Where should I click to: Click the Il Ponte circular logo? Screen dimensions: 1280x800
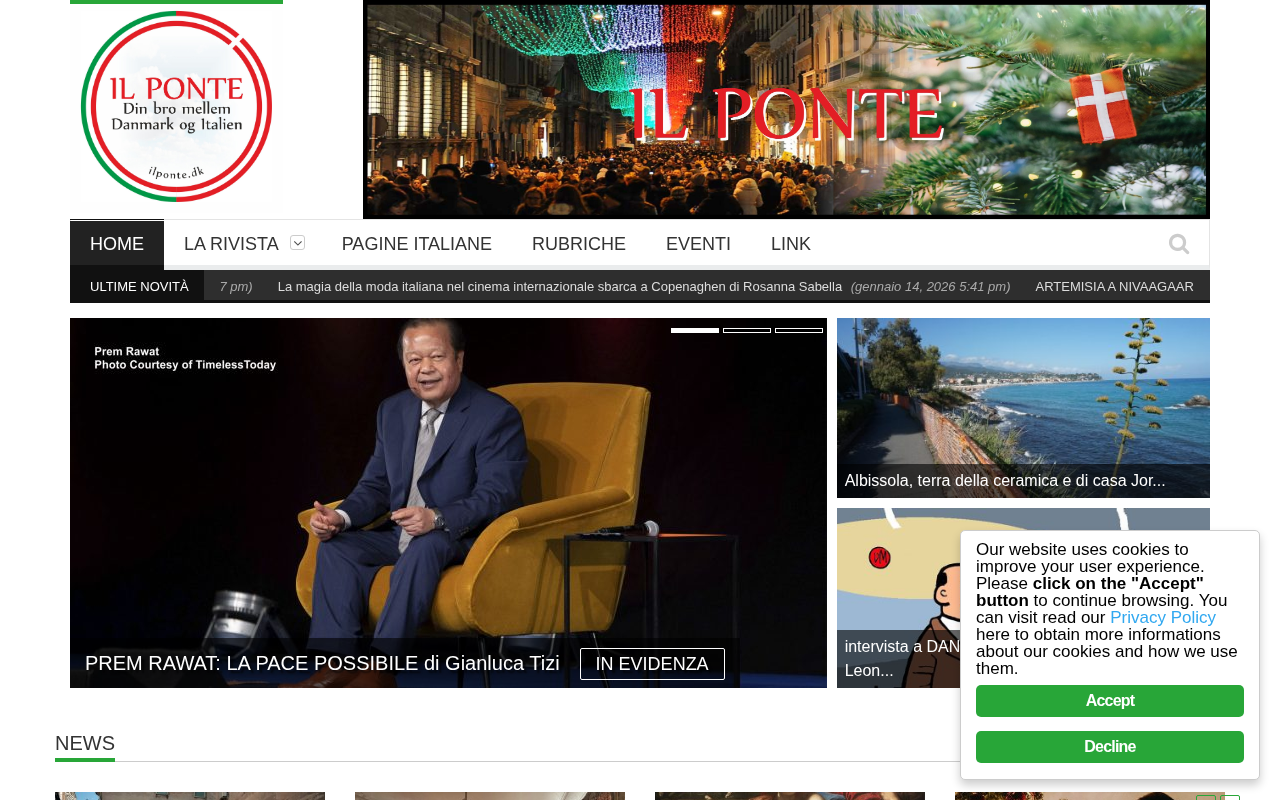177,107
